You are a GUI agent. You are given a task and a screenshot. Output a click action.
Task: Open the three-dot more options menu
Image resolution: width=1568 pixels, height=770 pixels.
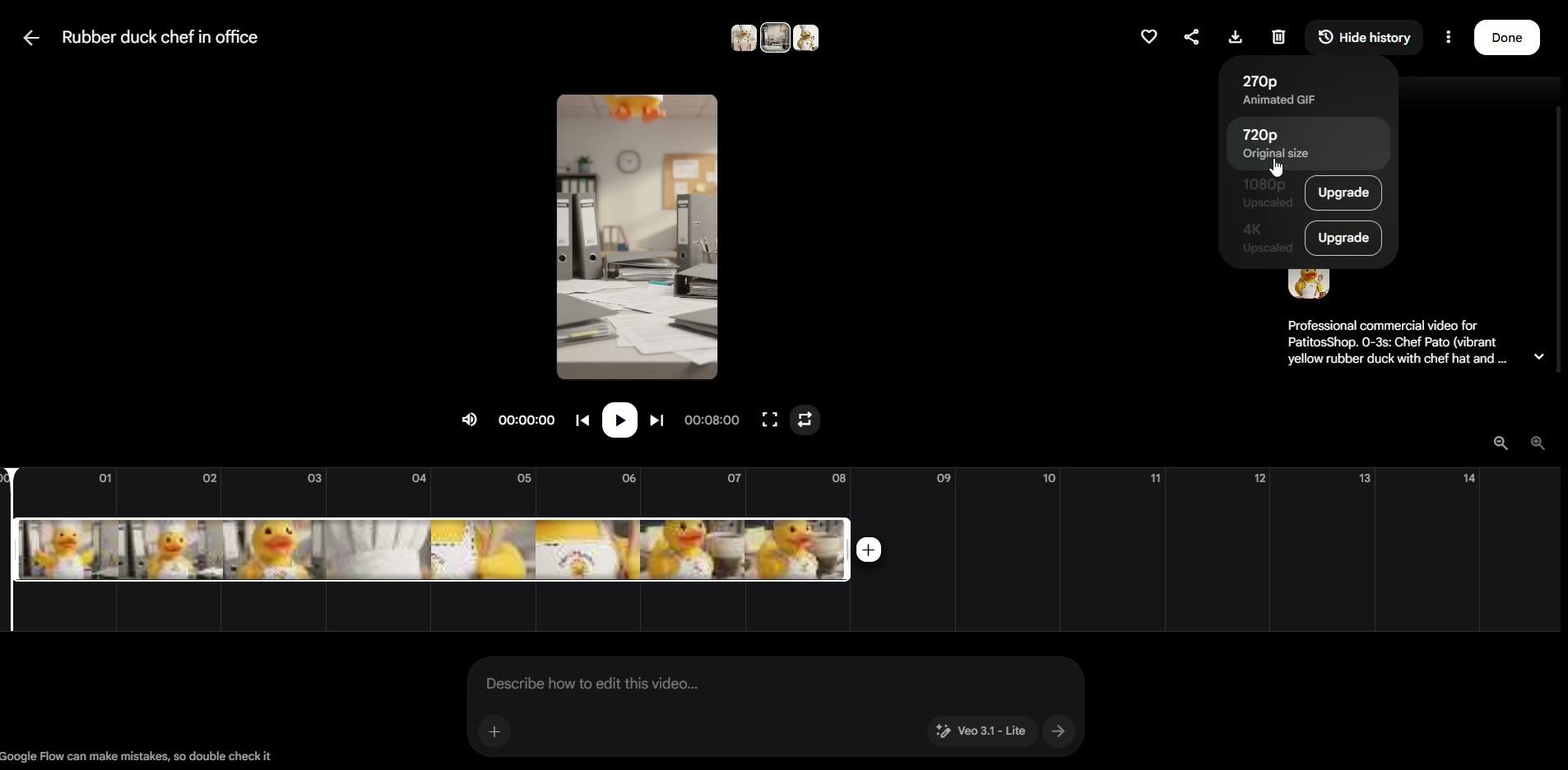[1448, 37]
